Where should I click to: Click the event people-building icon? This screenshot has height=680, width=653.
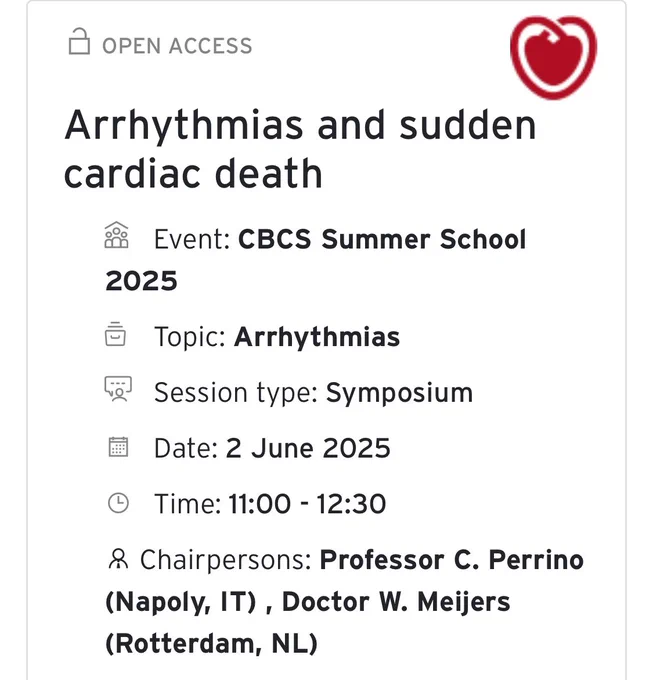(x=117, y=235)
